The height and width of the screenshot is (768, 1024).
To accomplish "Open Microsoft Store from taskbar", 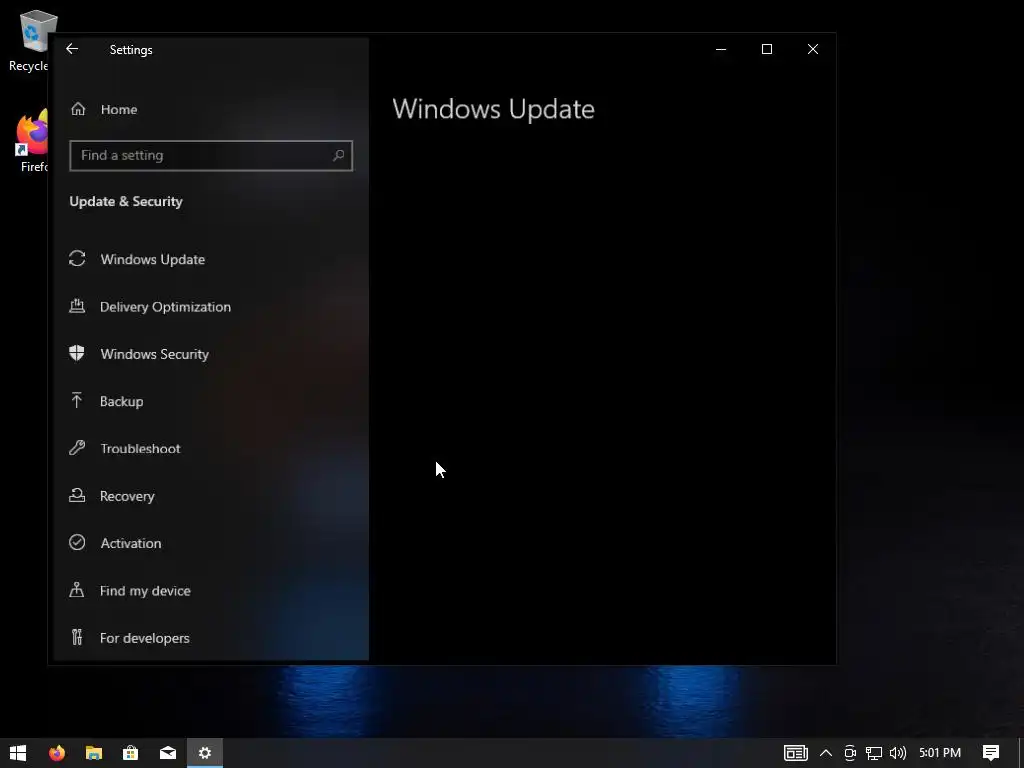I will click(131, 753).
